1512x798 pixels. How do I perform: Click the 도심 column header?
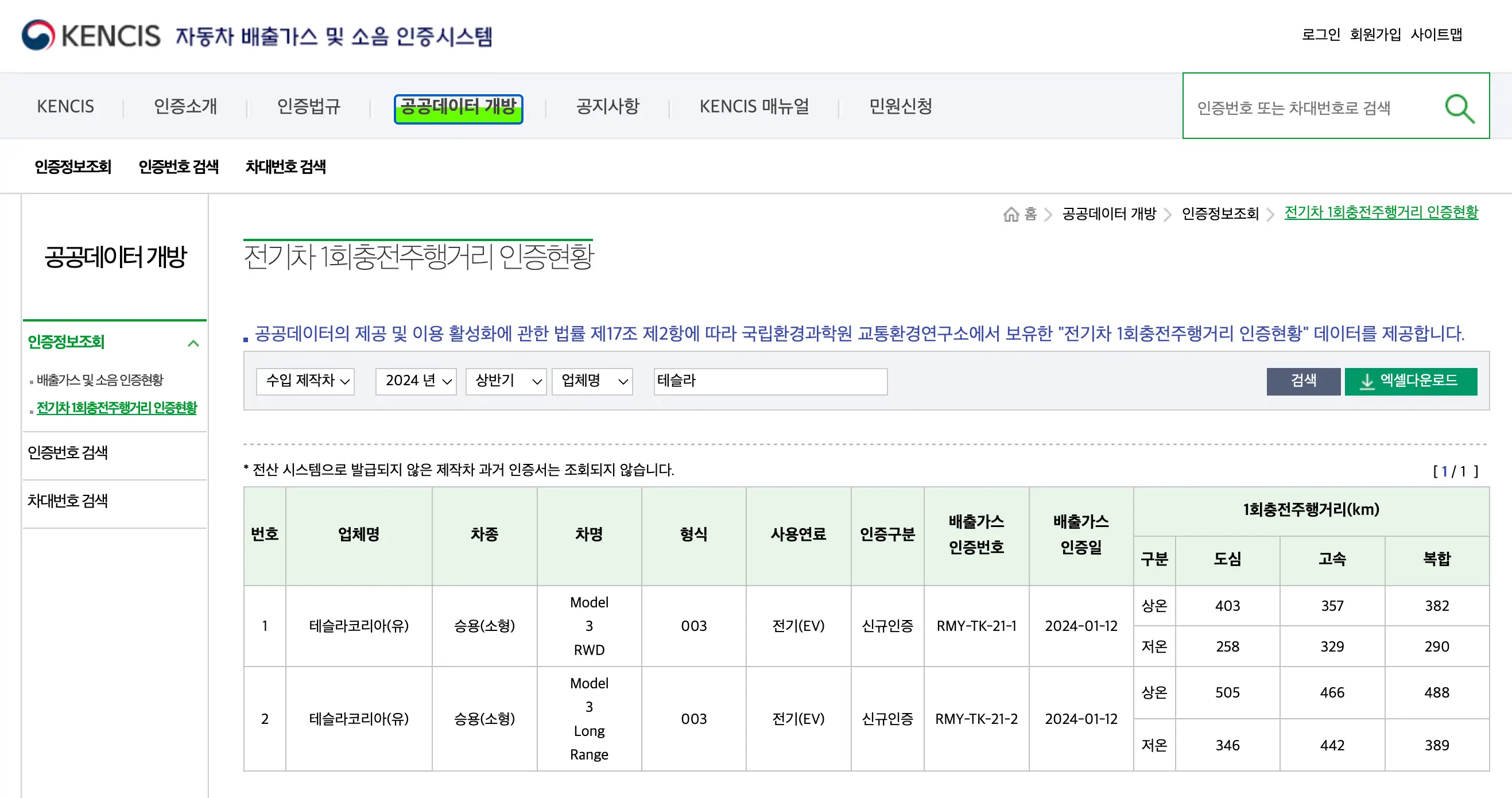[1227, 559]
